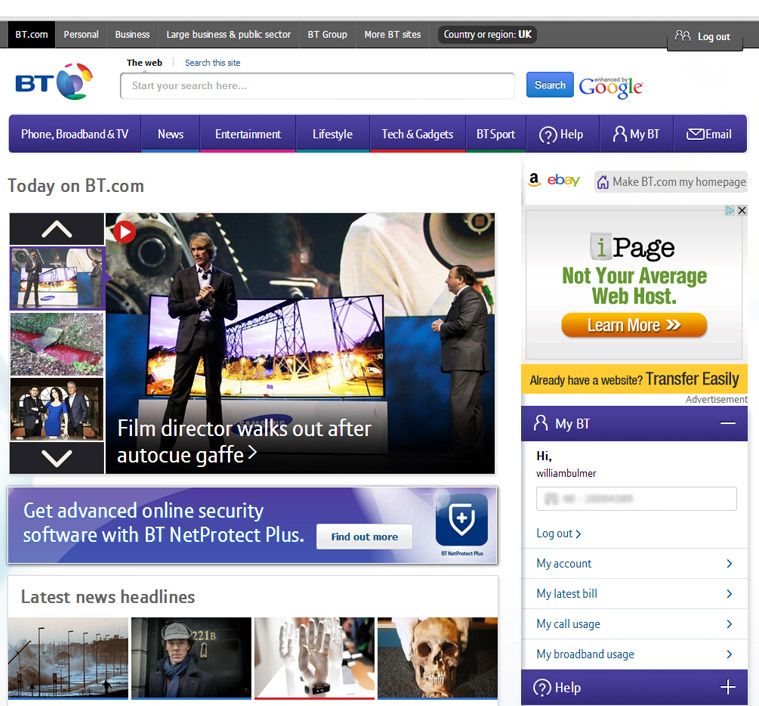Select the Sherlock news thumbnail
The image size is (759, 706).
(x=191, y=658)
